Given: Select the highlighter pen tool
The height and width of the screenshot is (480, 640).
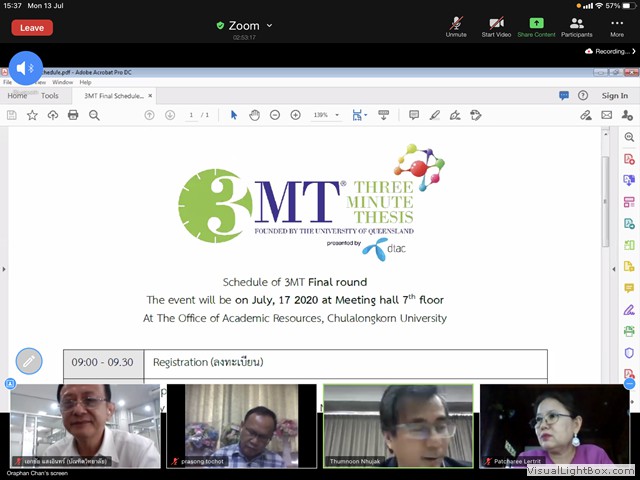Looking at the screenshot, I should tap(435, 115).
